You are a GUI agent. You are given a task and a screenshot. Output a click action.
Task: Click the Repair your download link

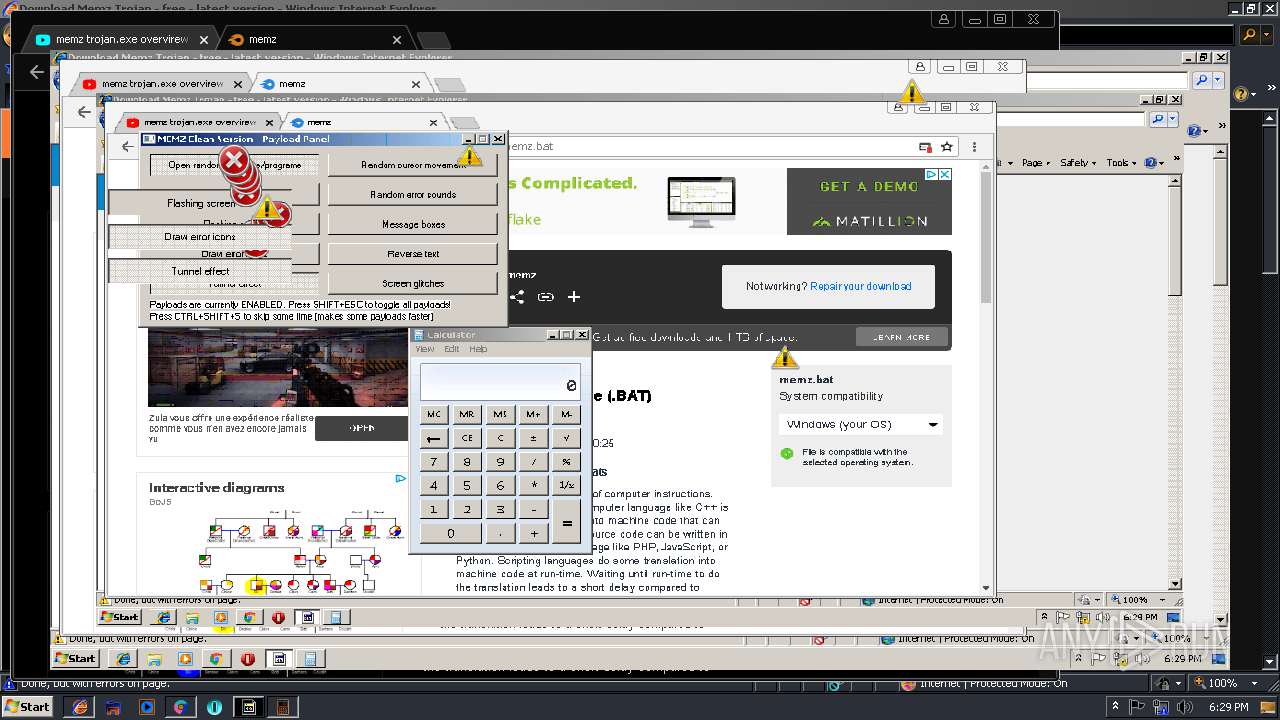pos(861,286)
